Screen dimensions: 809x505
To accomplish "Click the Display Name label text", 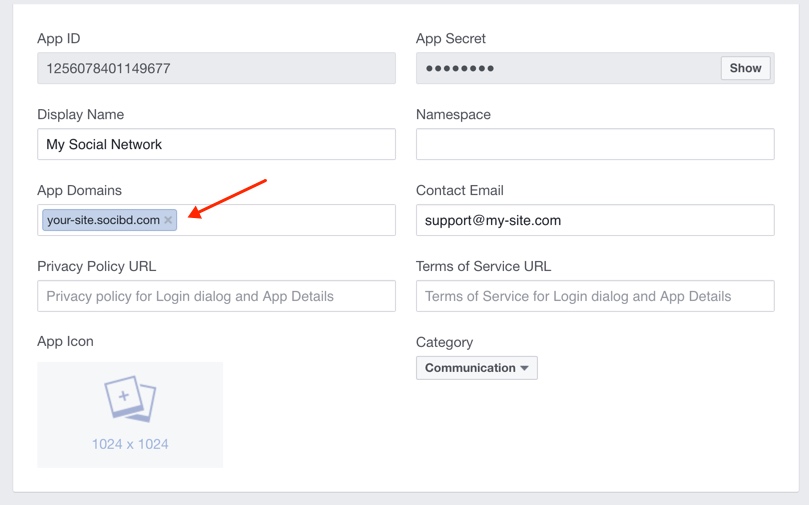I will [80, 114].
